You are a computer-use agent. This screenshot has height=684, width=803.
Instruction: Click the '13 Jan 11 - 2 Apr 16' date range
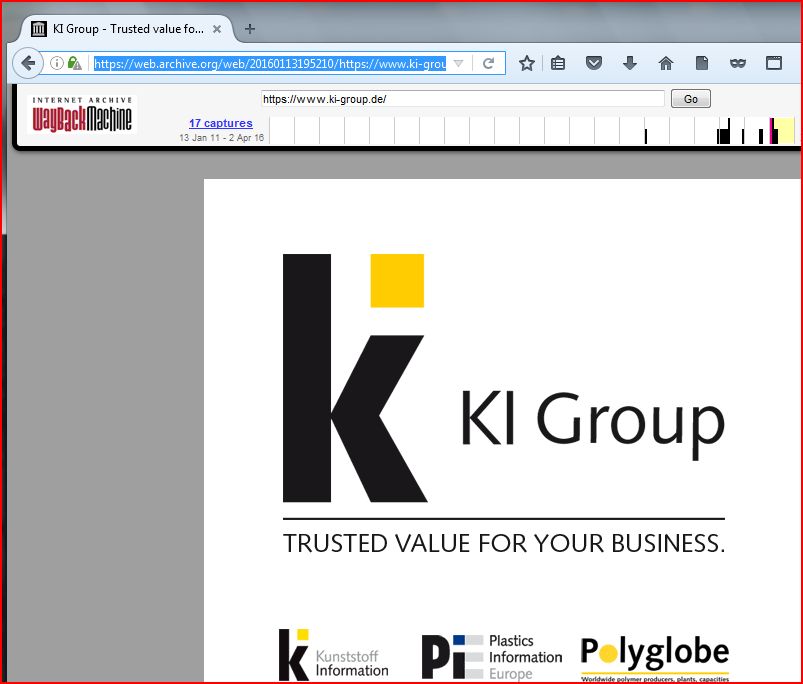pos(221,138)
